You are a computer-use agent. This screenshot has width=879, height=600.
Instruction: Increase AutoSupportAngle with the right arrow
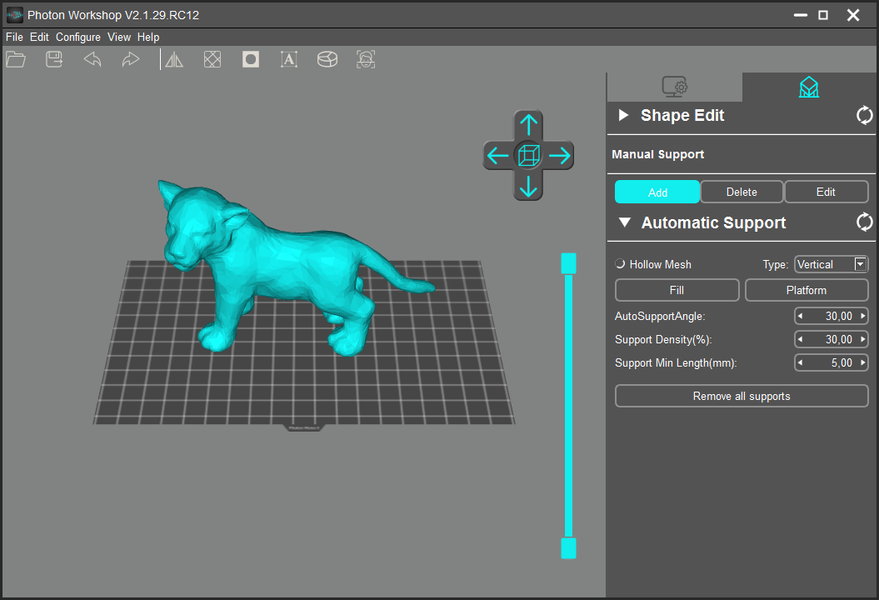click(862, 316)
